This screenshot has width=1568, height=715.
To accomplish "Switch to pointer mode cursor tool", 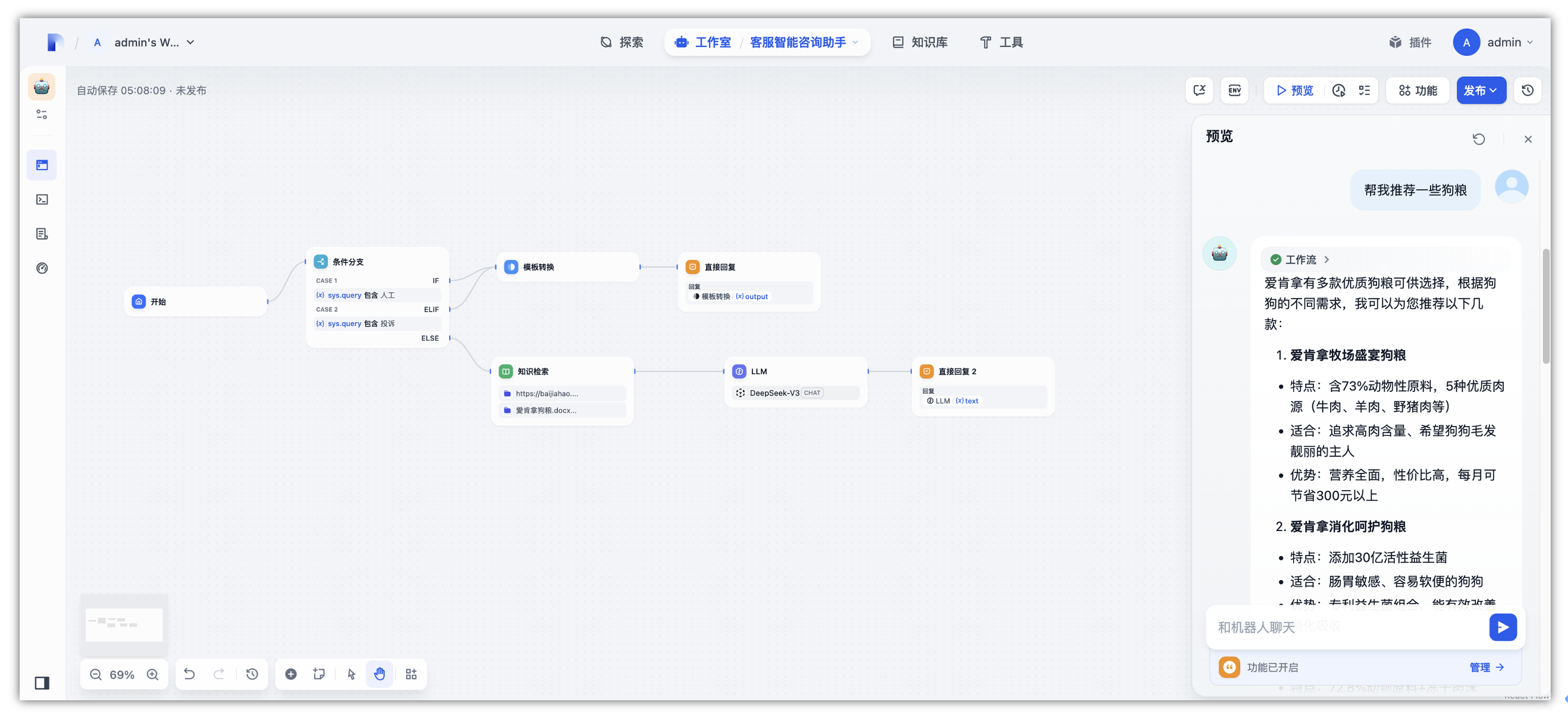I will coord(351,673).
